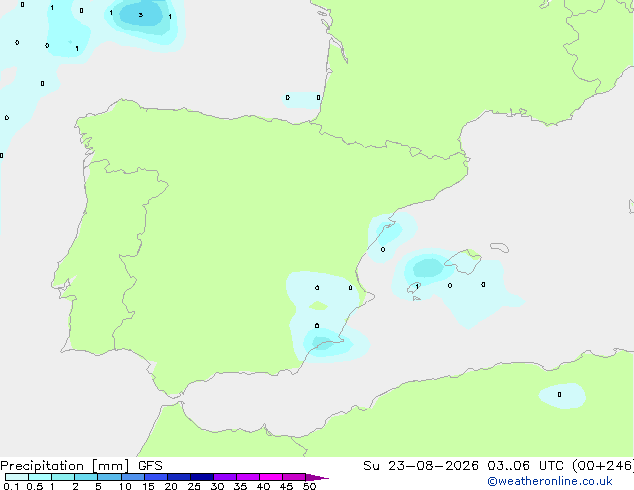
Task: Click the 10 to 15 mm legend swatch
Action: (133, 477)
